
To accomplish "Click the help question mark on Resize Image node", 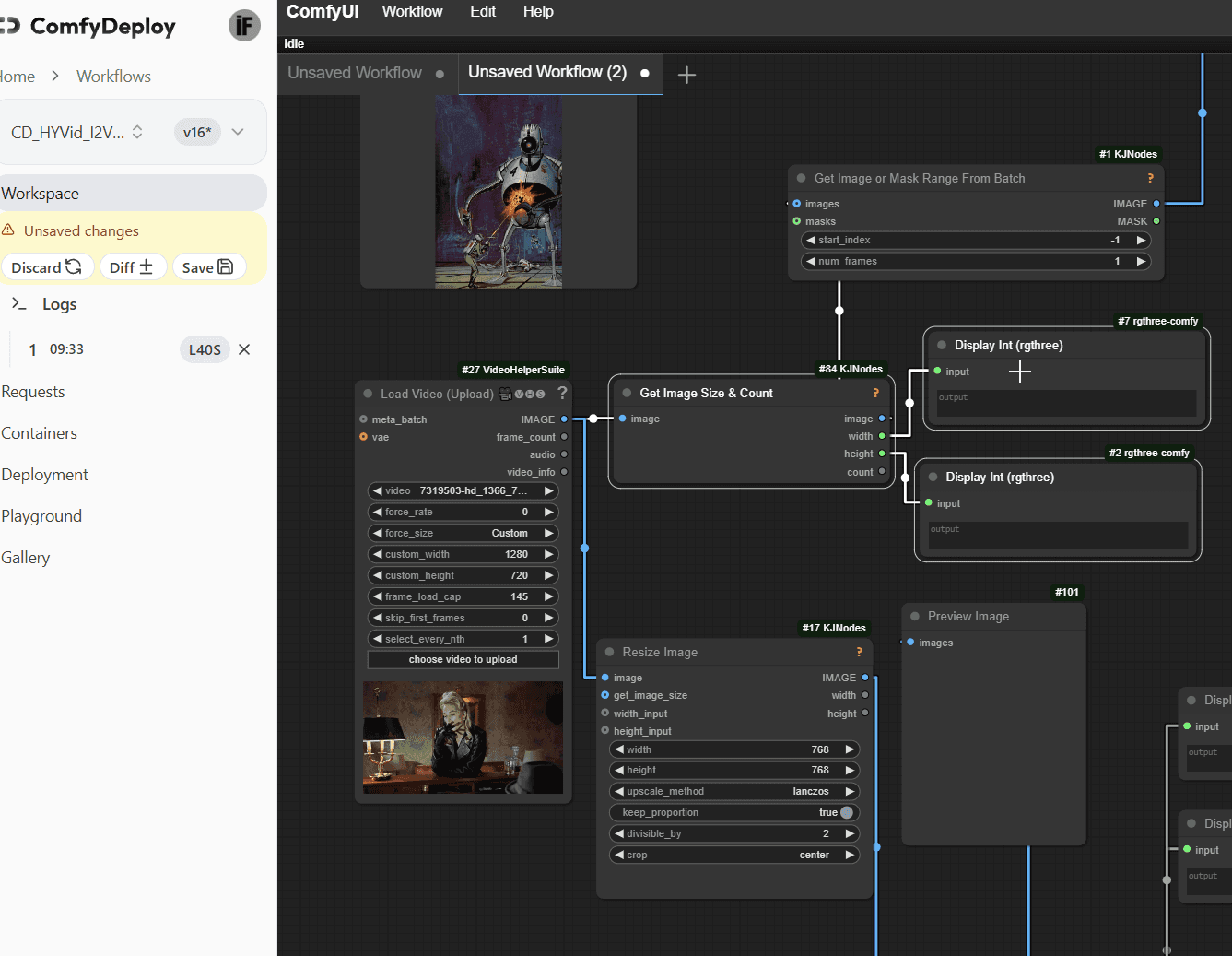I will (859, 652).
